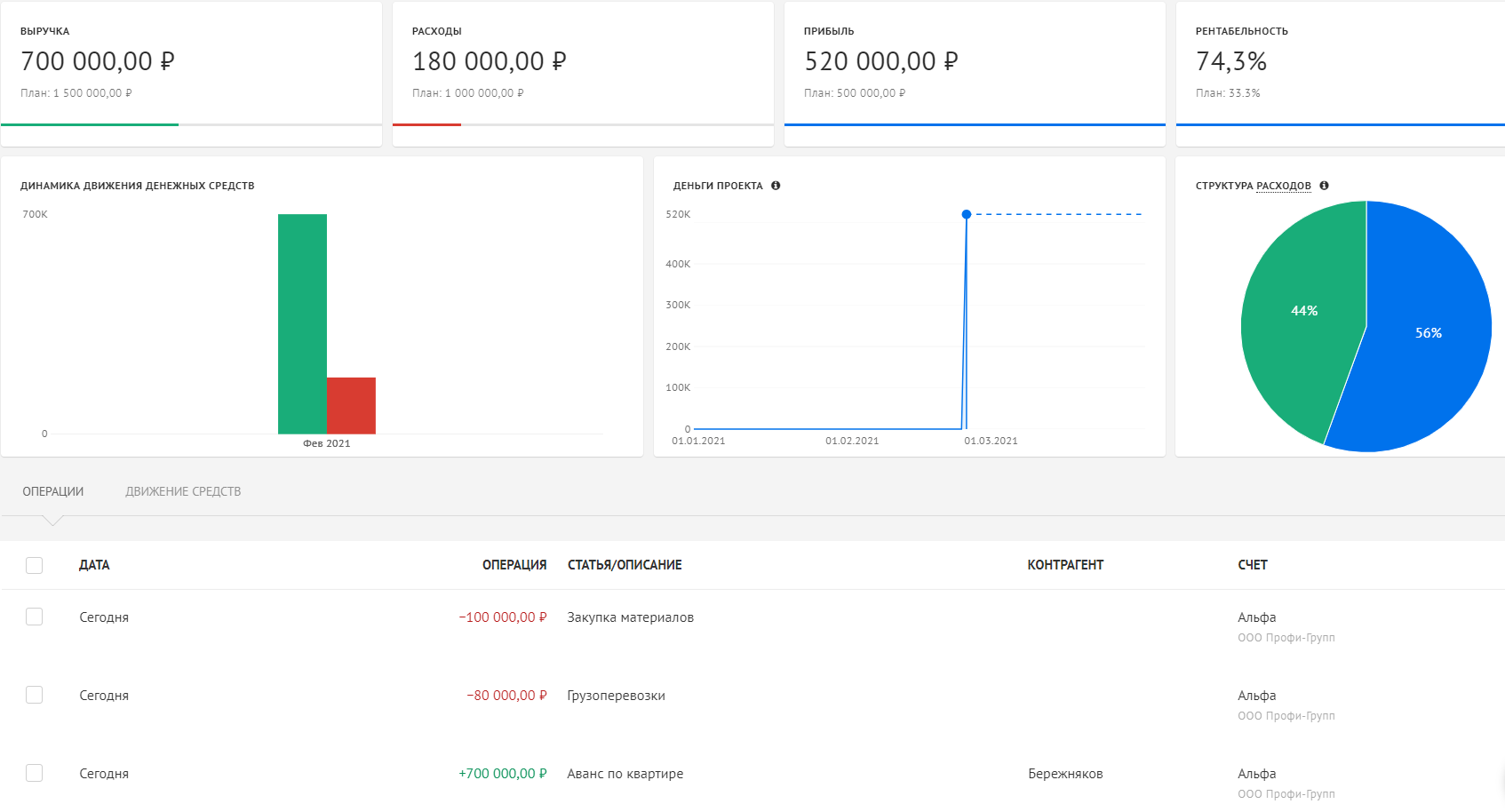Viewport: 1505px width, 812px height.
Task: Click the Выручка value 700 000,00 ₽
Action: [x=98, y=61]
